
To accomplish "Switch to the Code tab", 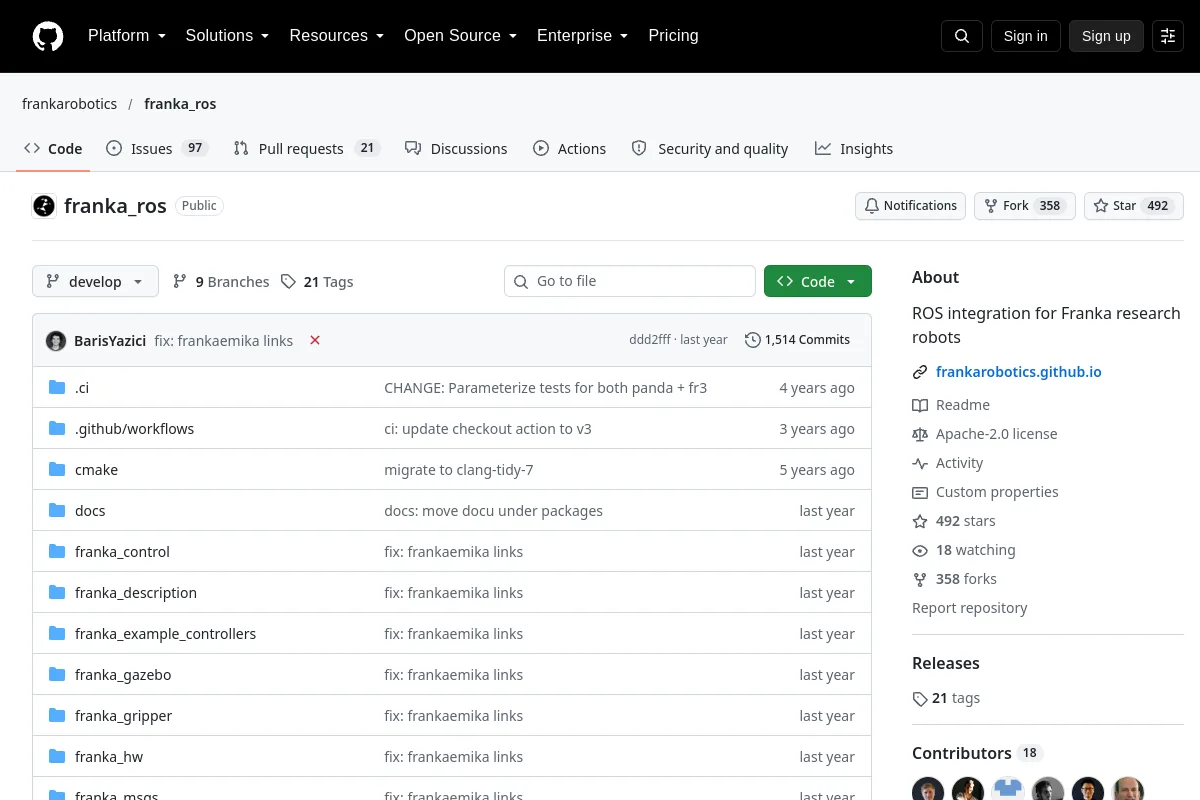I will (54, 149).
